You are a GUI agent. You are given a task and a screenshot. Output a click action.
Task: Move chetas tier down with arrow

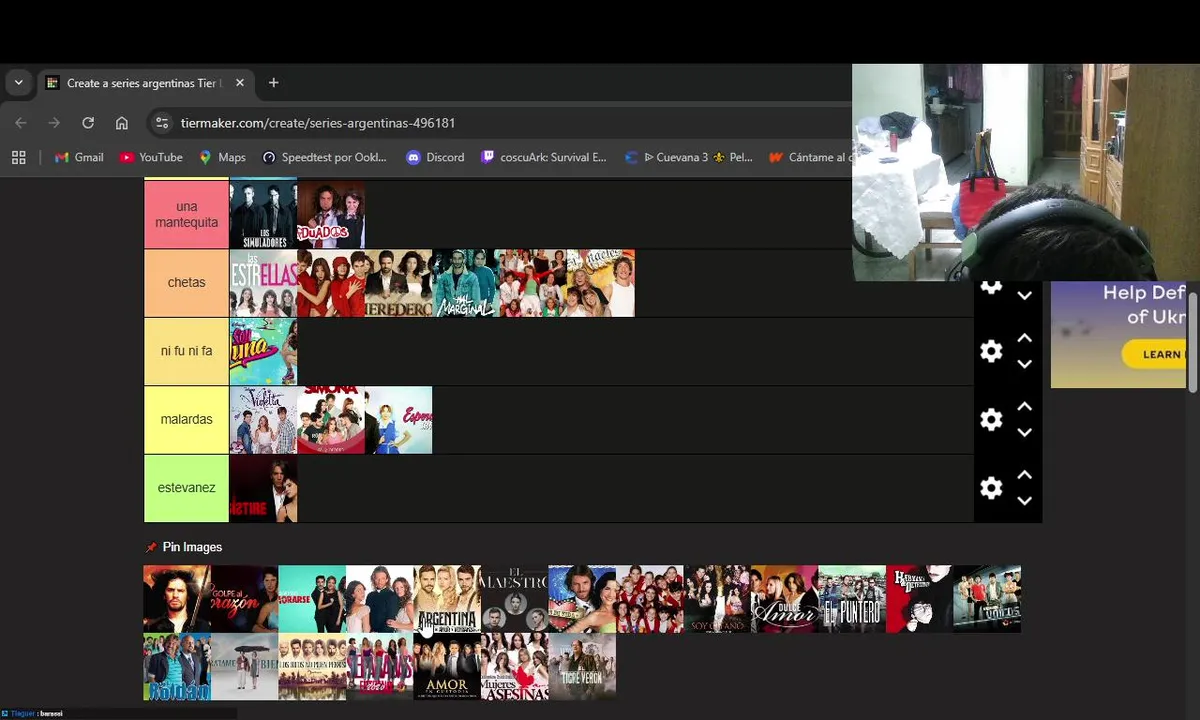[1024, 295]
